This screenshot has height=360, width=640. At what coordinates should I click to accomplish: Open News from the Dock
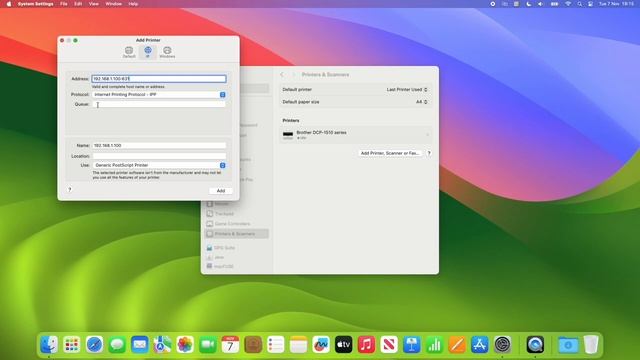coord(389,344)
